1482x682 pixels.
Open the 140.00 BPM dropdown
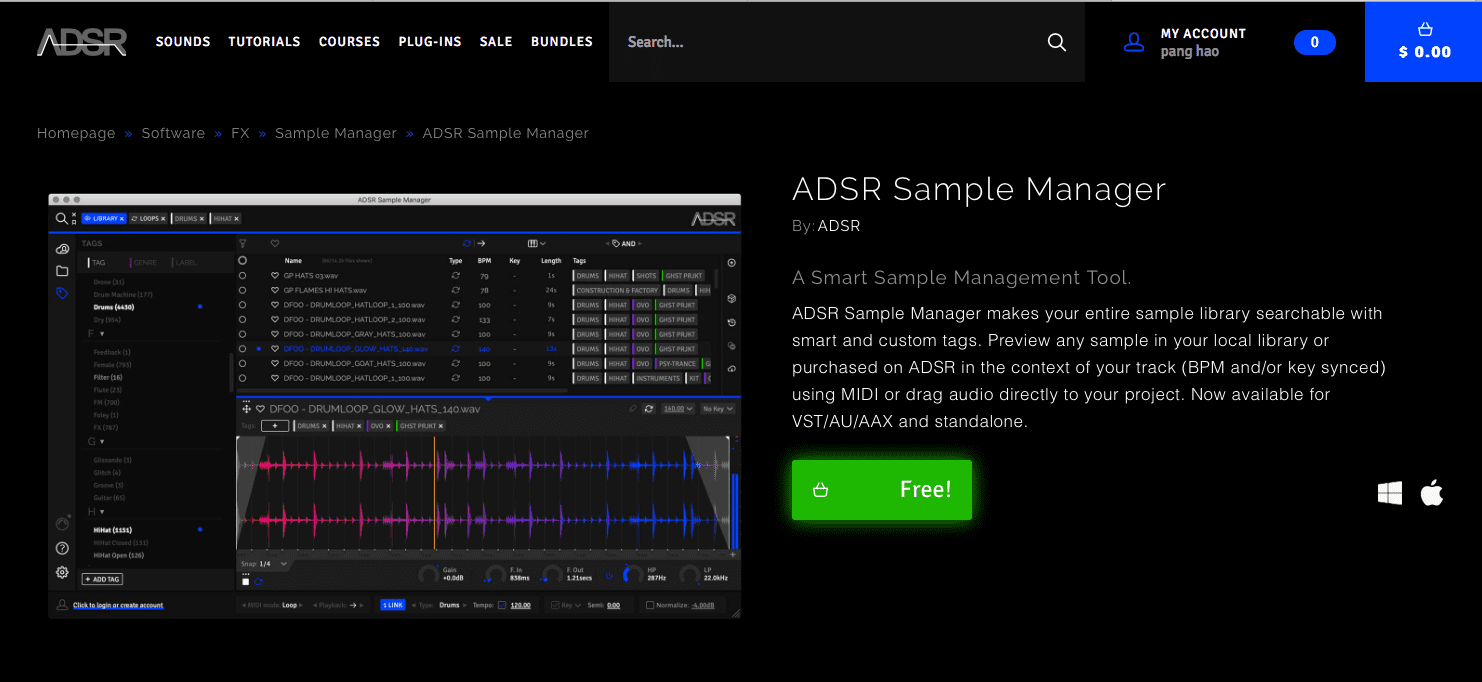tap(678, 409)
